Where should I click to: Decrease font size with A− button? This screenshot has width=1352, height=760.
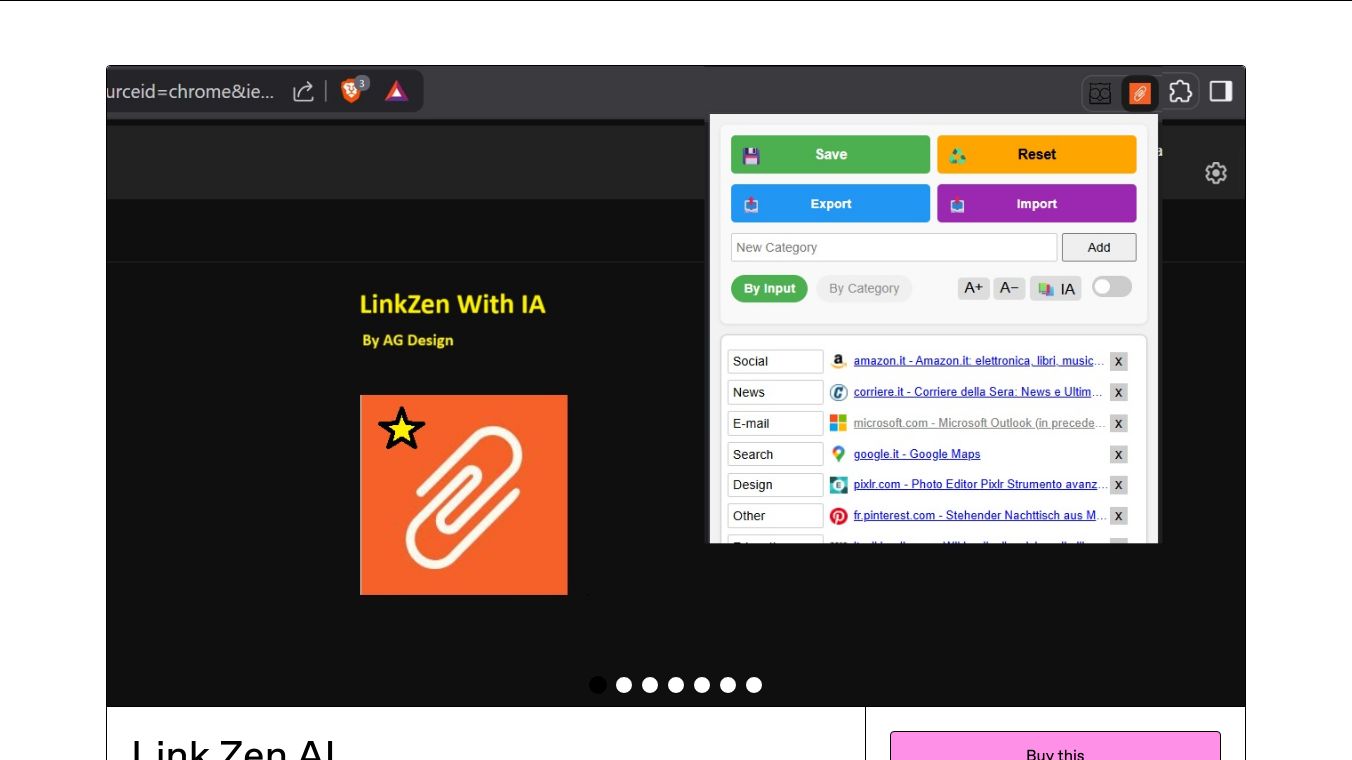(1009, 288)
